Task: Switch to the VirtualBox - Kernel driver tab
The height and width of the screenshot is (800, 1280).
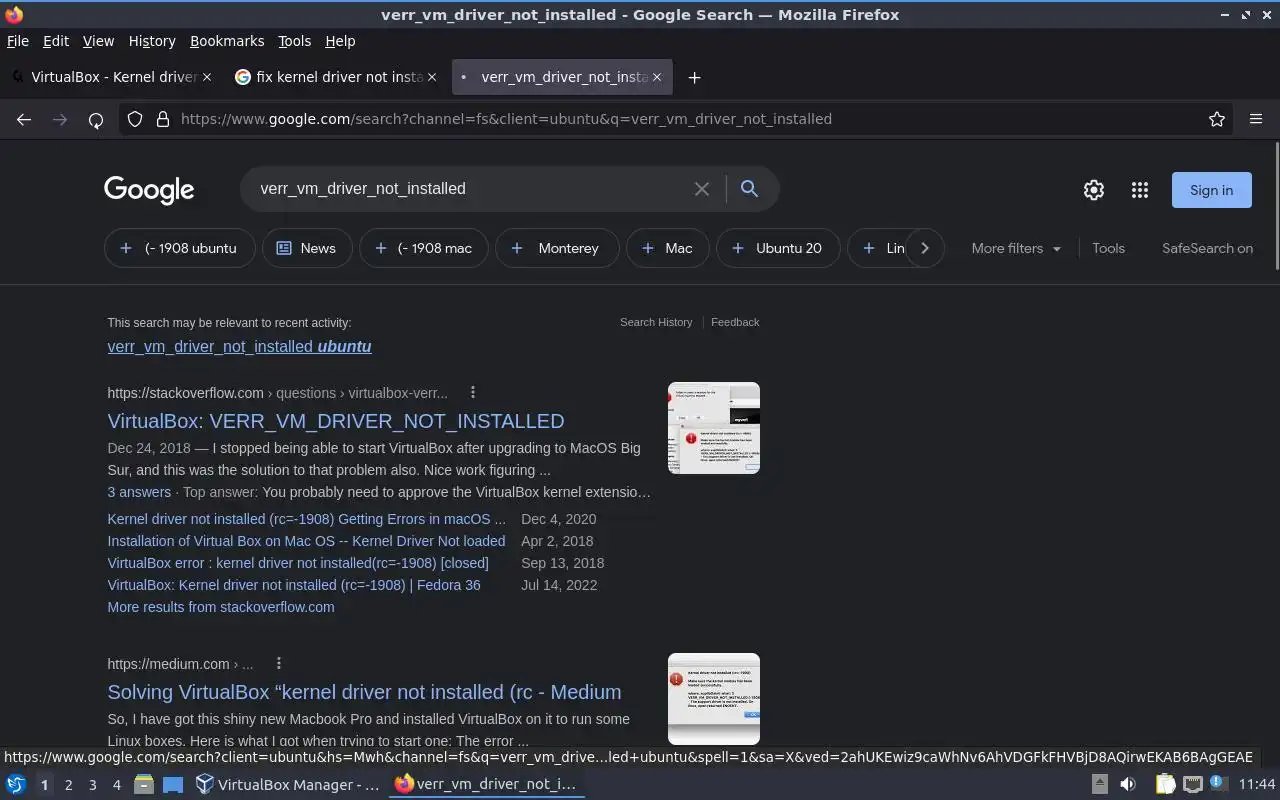Action: [112, 77]
